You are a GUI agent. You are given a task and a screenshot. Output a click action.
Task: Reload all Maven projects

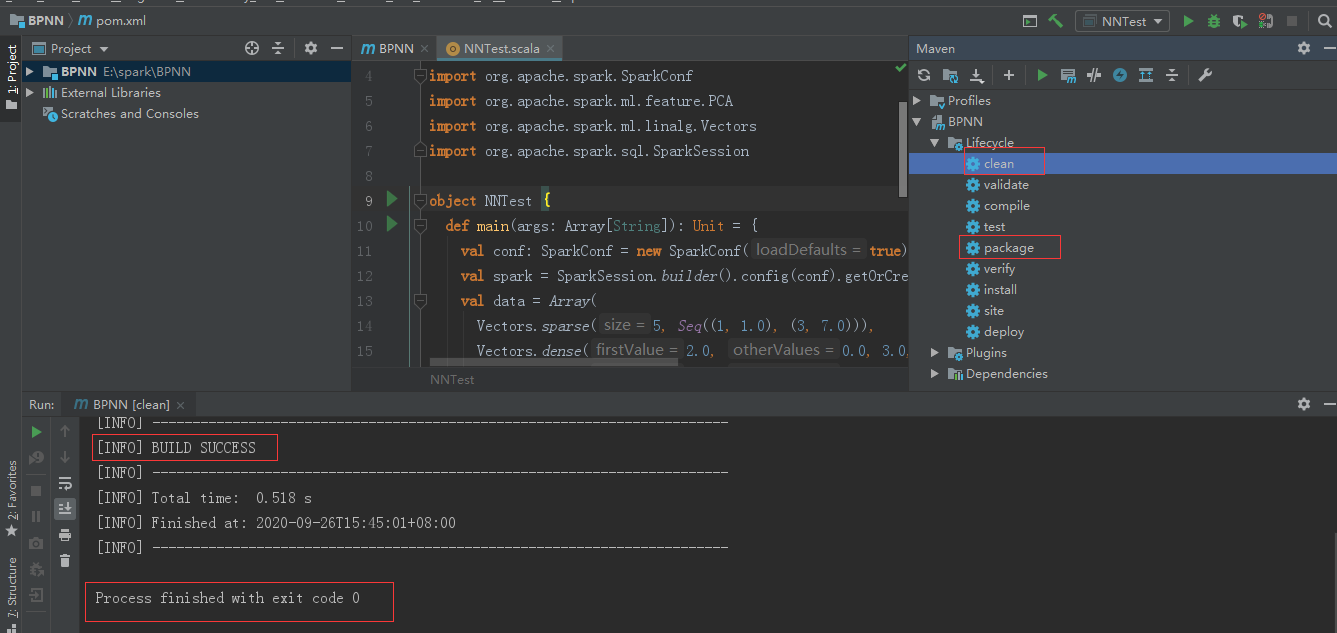(x=924, y=74)
